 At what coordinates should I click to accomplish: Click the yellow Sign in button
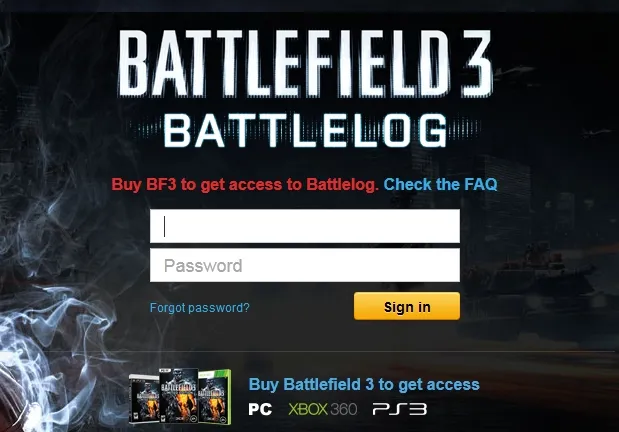coord(407,306)
